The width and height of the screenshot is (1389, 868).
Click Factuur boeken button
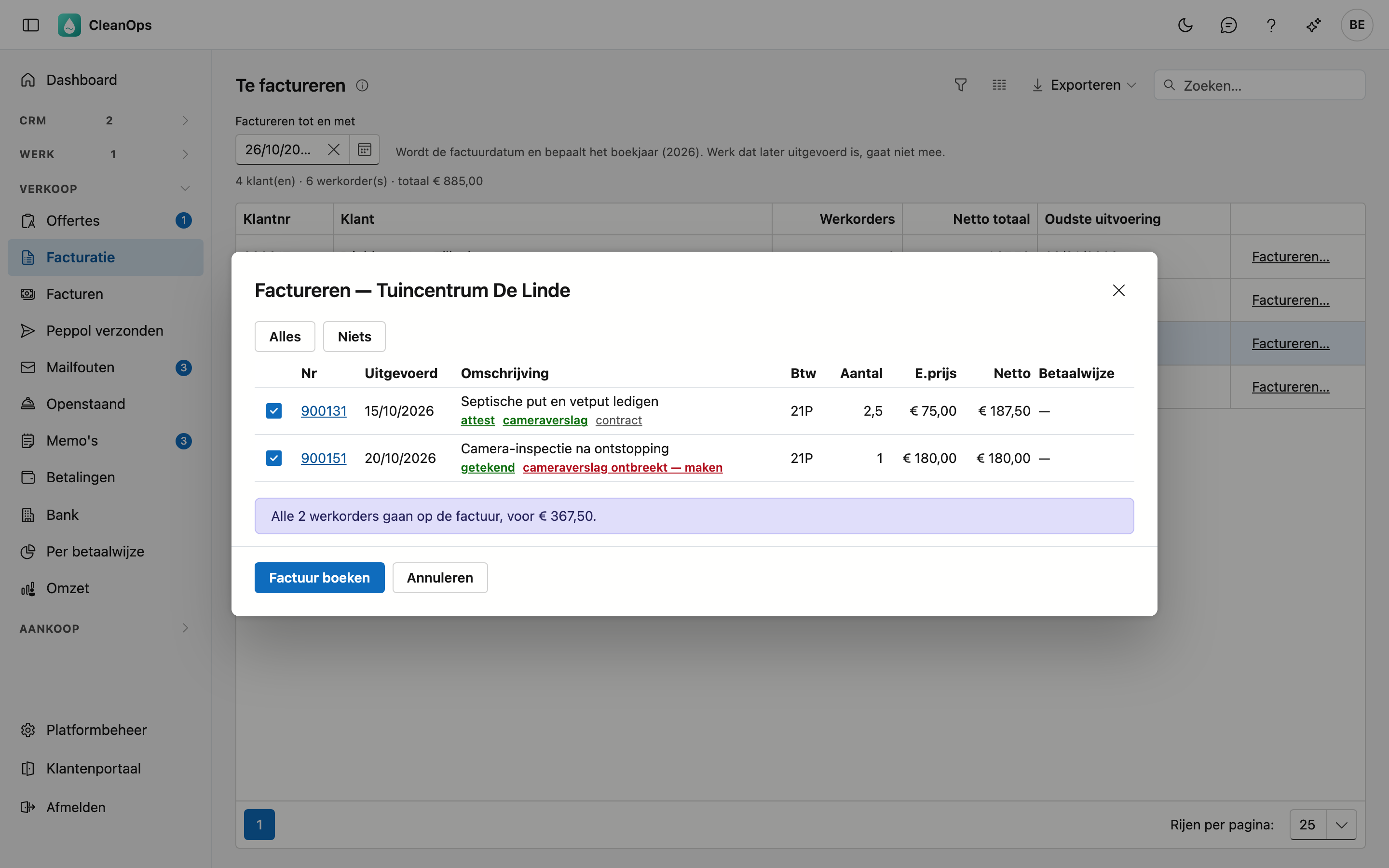click(319, 578)
